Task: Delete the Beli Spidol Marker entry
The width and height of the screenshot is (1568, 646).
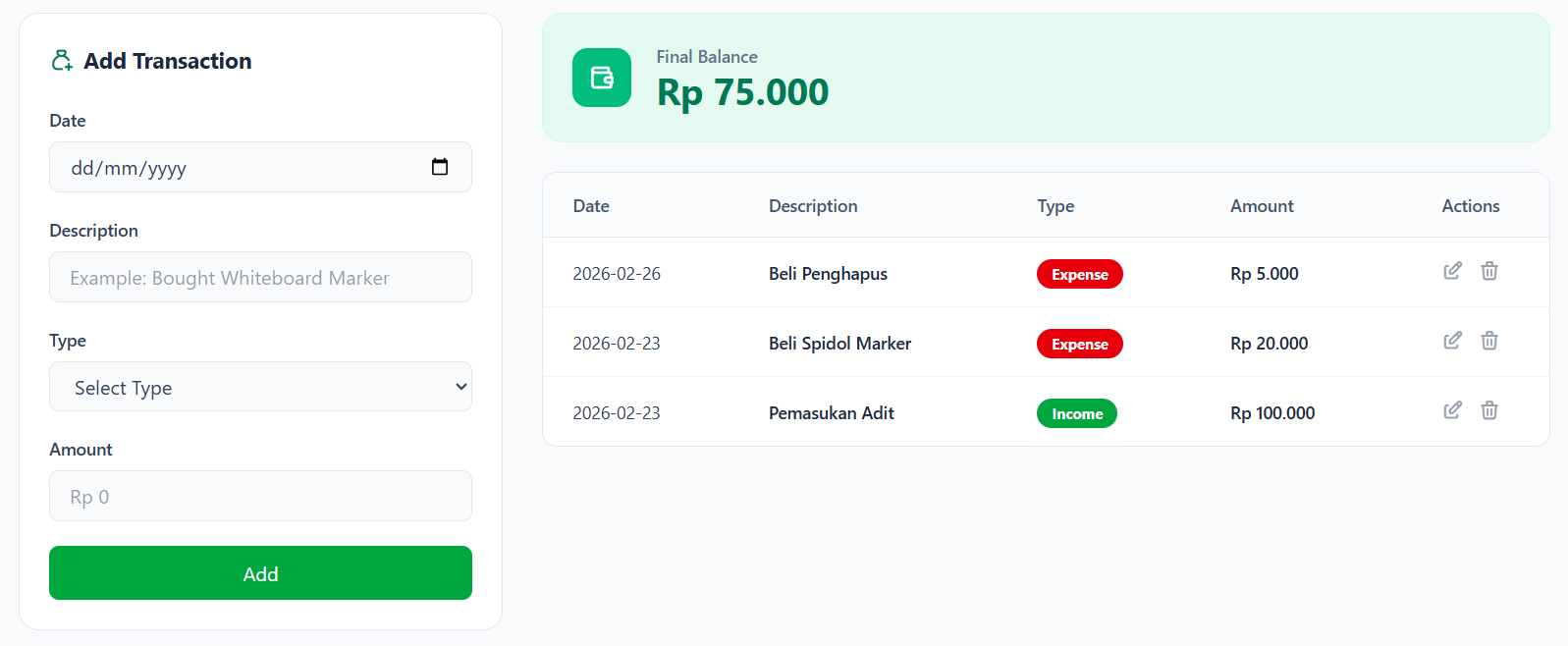Action: [x=1489, y=341]
